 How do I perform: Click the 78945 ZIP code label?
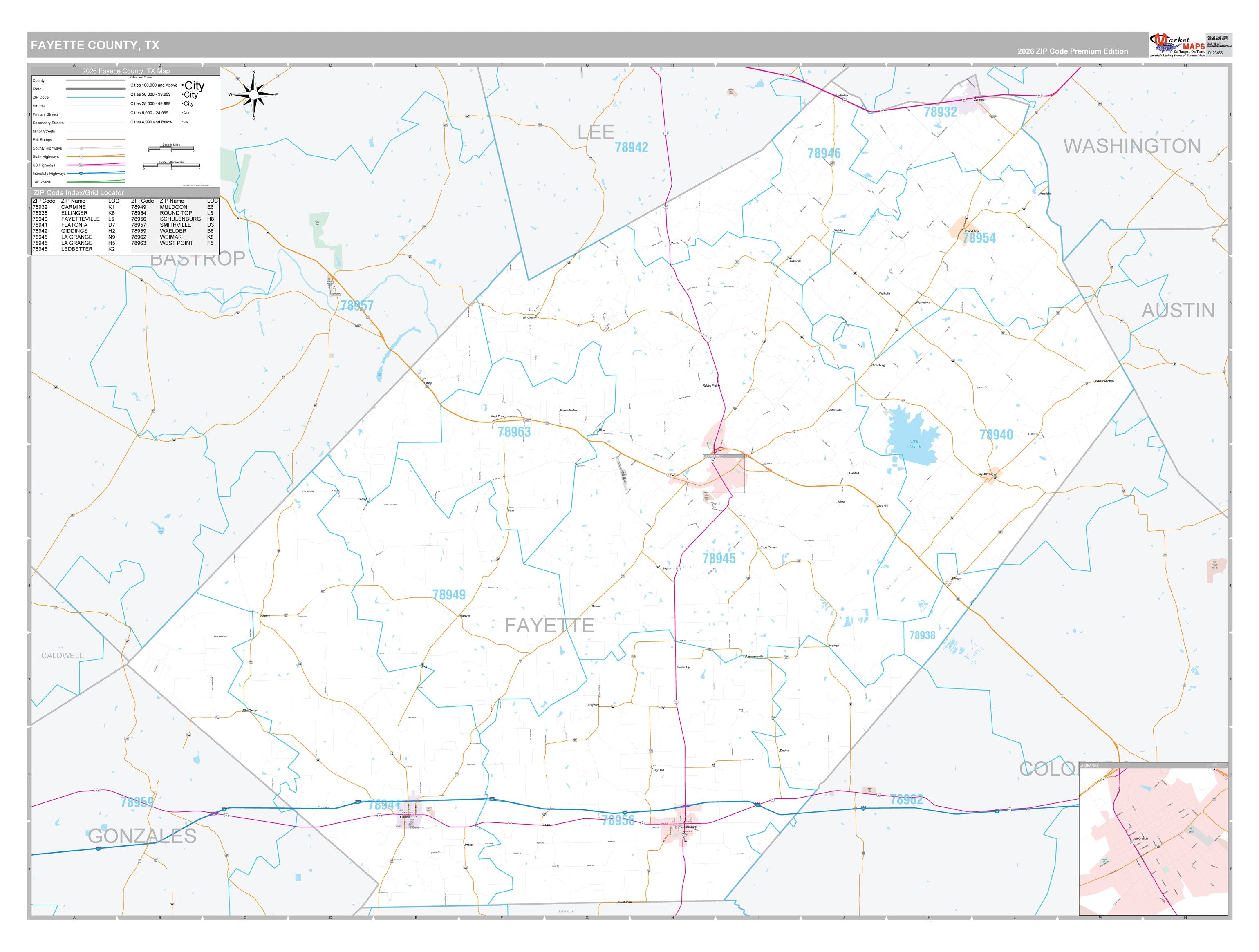[x=719, y=558]
